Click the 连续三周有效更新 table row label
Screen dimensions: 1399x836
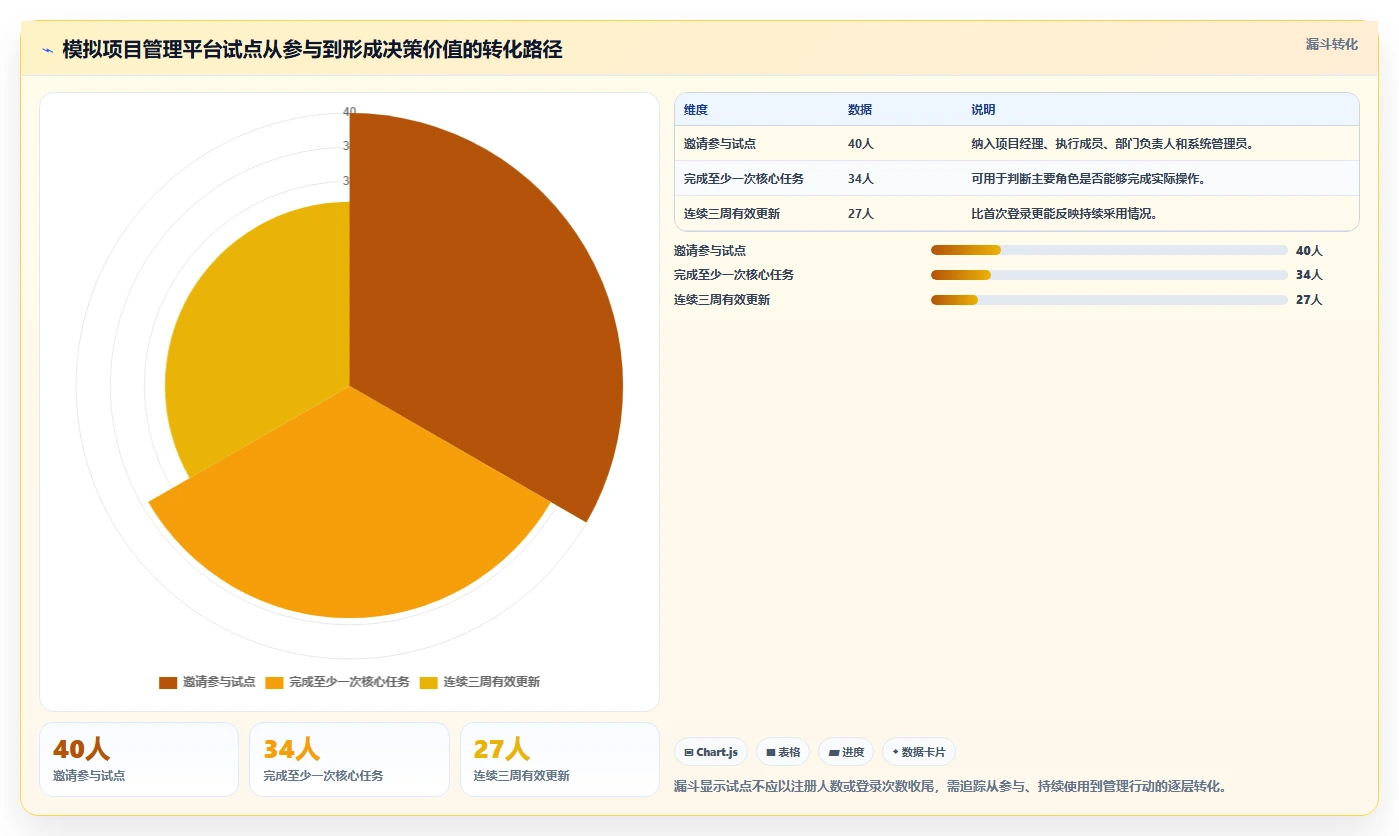point(732,214)
